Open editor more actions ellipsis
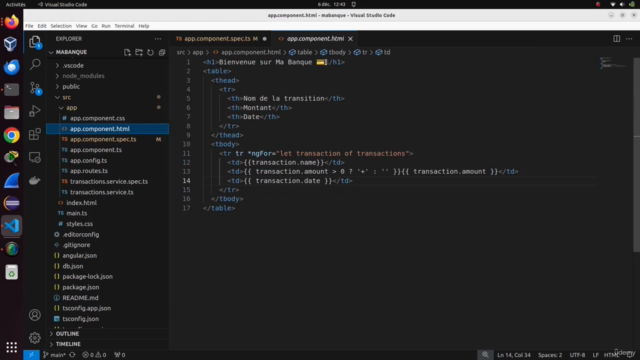The width and height of the screenshot is (640, 360). [x=629, y=39]
